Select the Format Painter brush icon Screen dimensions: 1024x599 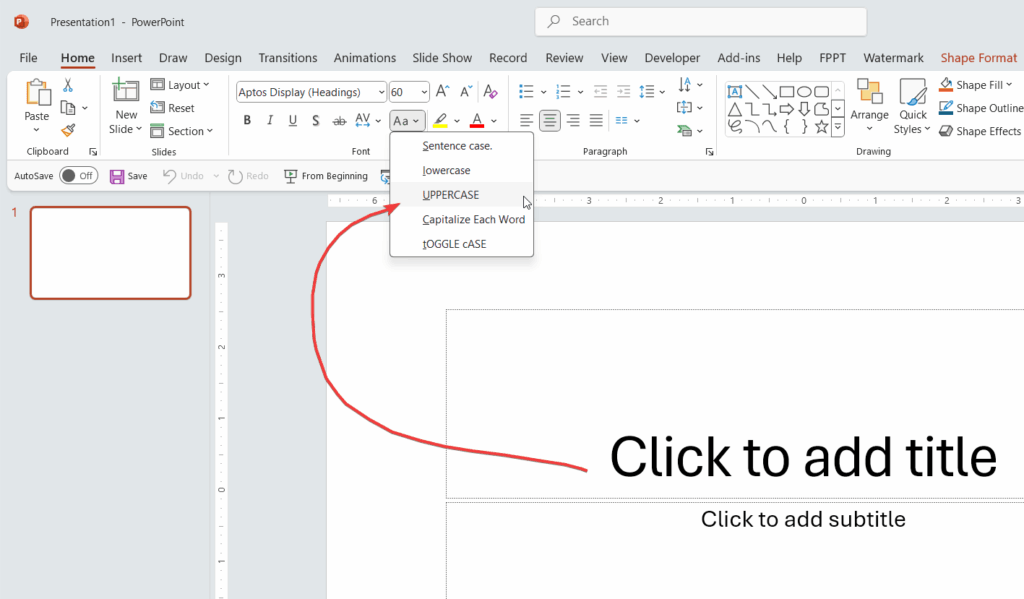(x=68, y=131)
